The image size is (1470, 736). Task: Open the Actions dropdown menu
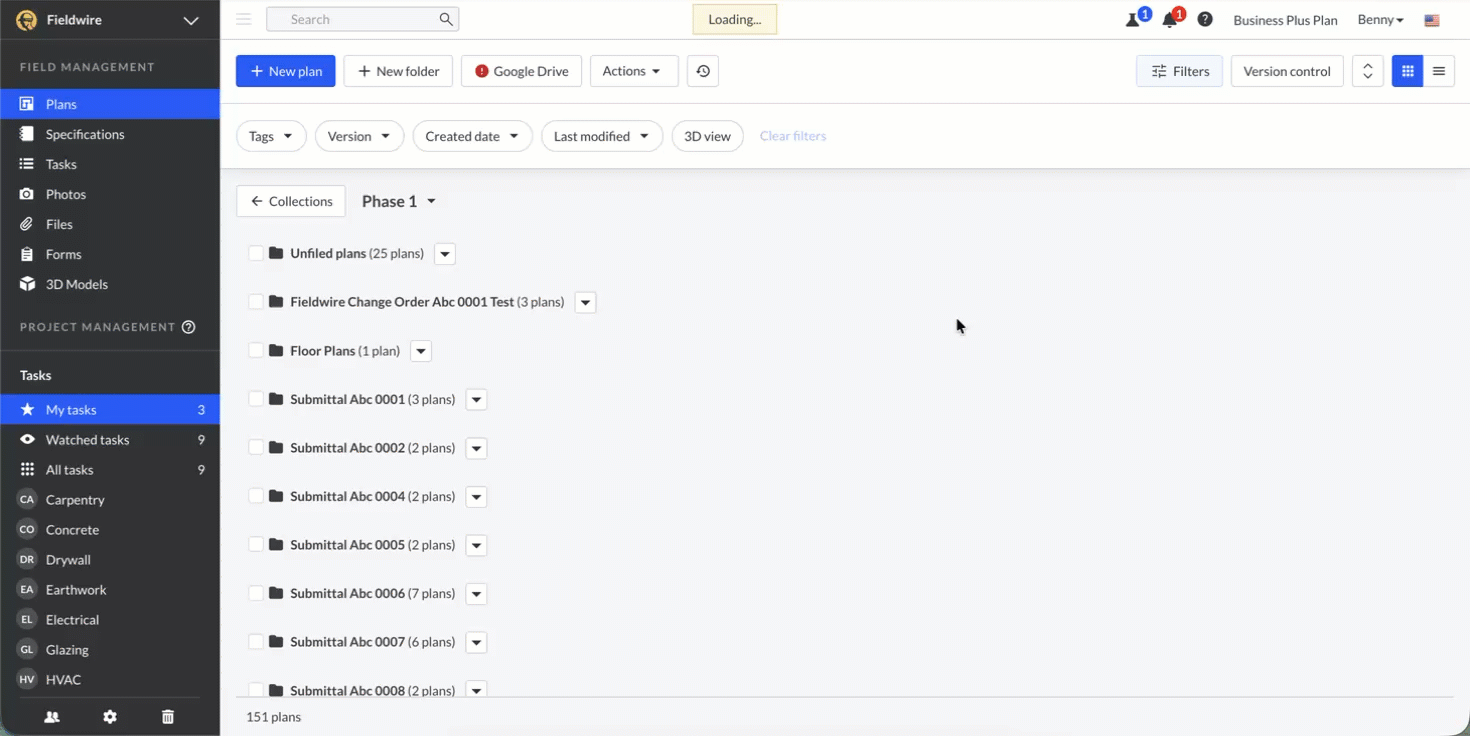click(x=633, y=71)
